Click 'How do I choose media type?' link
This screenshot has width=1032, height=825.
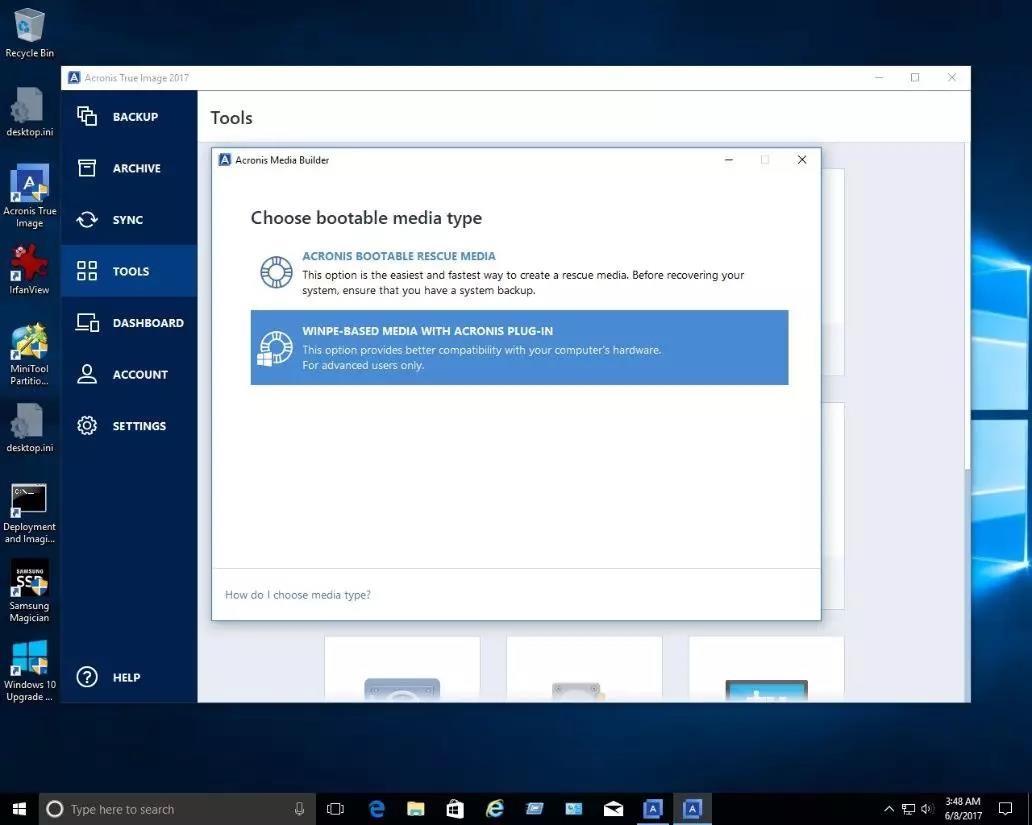click(x=298, y=595)
